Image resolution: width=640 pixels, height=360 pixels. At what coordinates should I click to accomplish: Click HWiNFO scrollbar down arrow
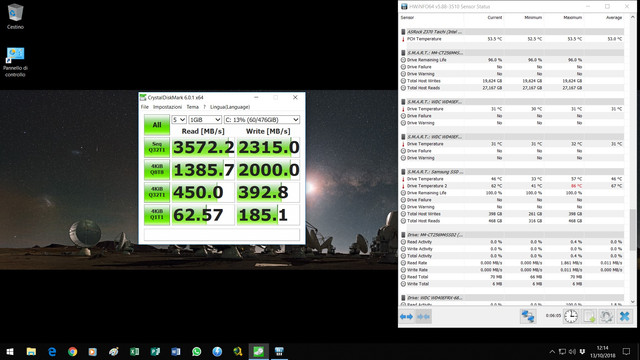(633, 302)
